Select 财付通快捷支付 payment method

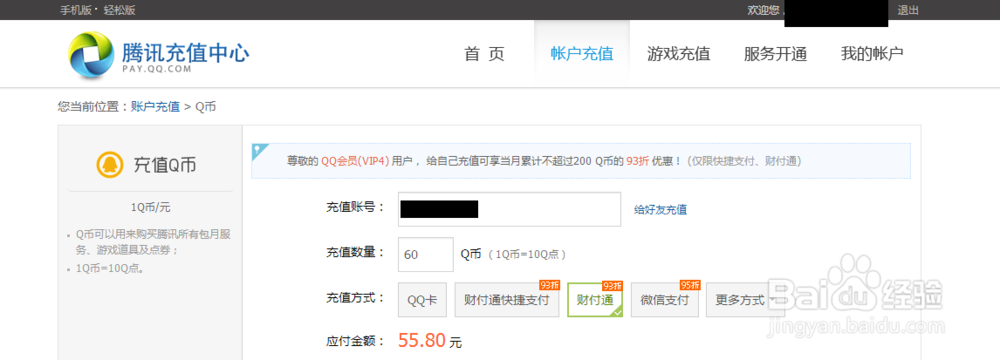coord(507,300)
